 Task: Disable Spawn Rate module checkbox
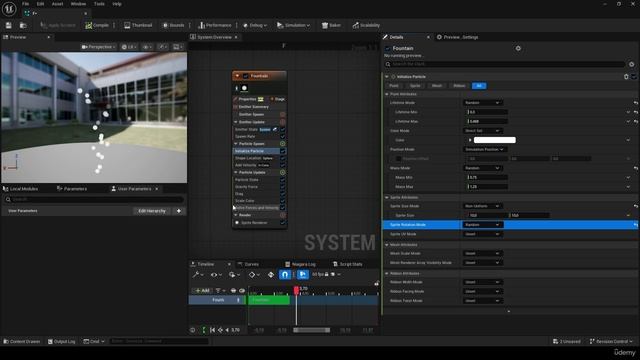[x=282, y=136]
